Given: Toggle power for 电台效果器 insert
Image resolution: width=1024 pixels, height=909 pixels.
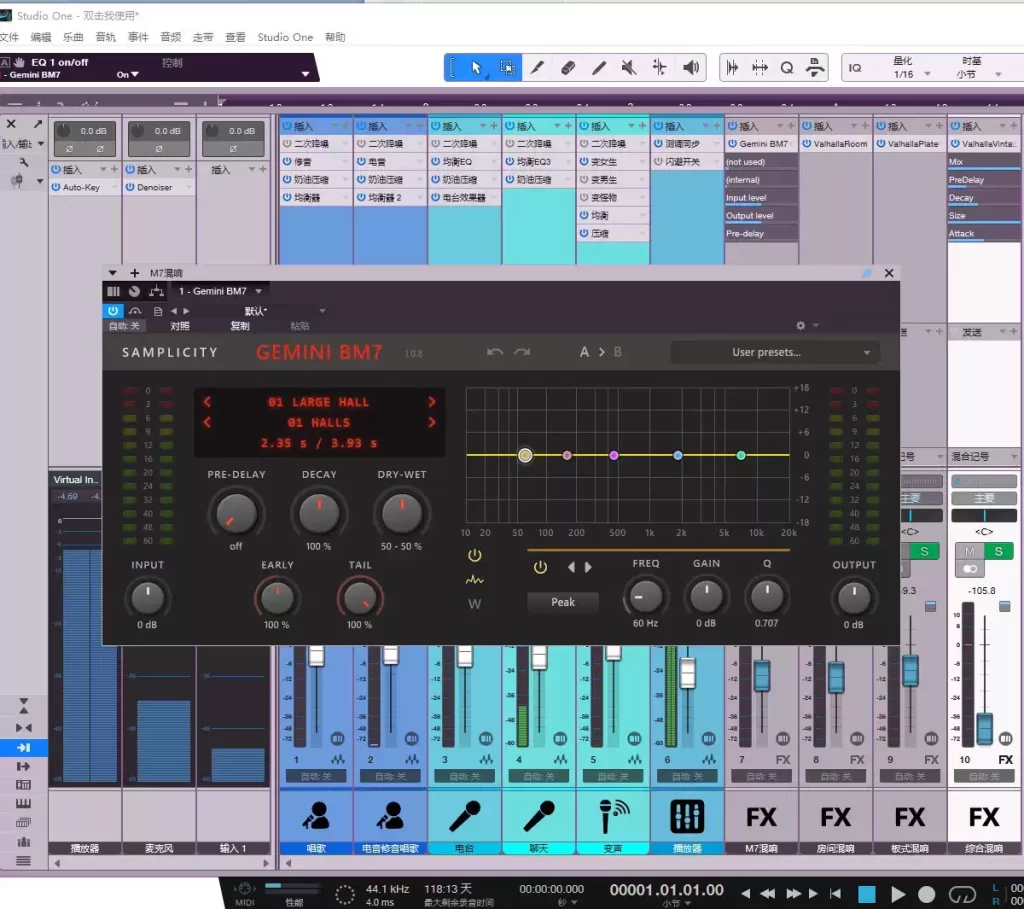Looking at the screenshot, I should [436, 197].
